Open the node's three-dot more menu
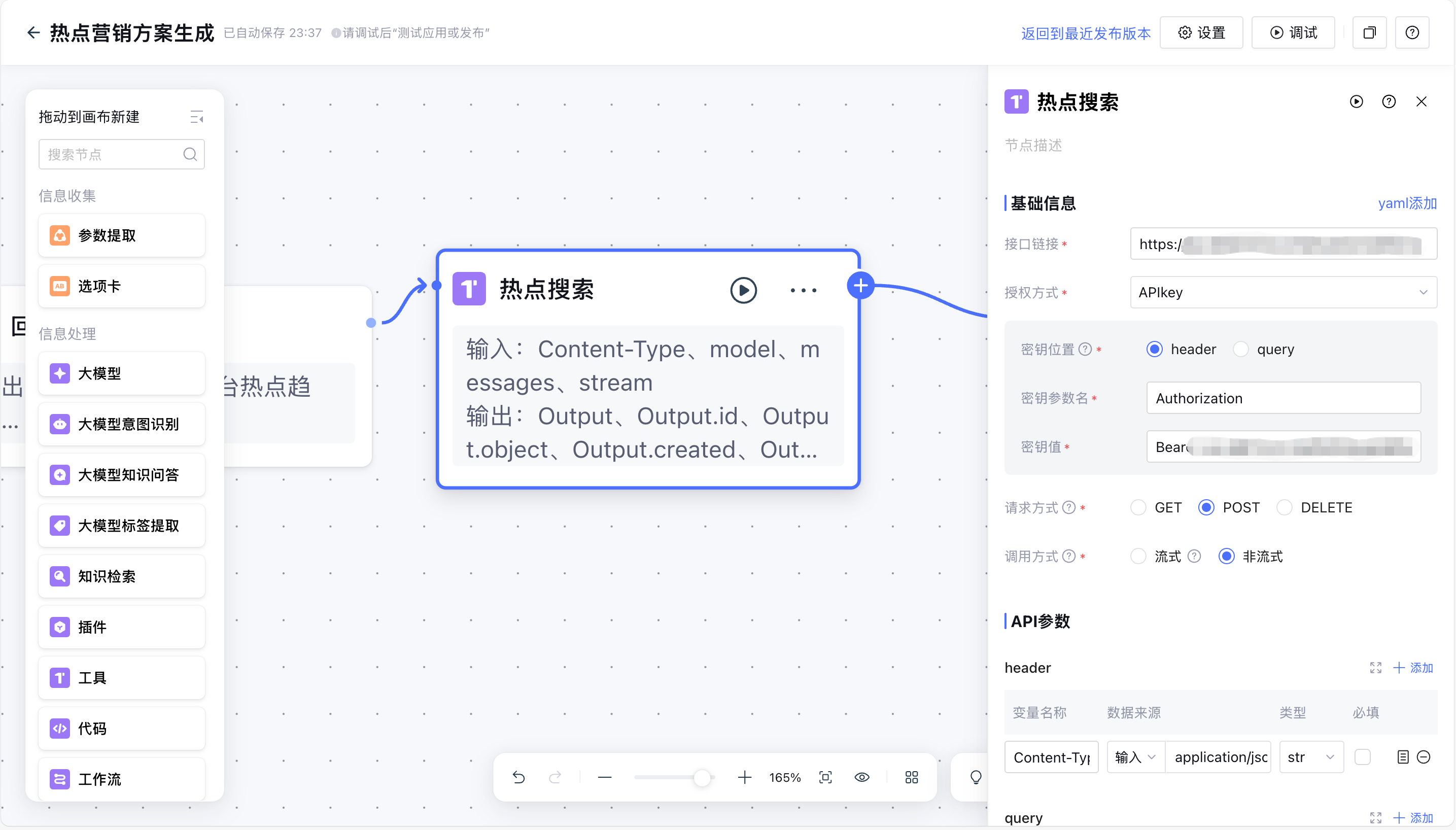Image resolution: width=1456 pixels, height=830 pixels. [x=803, y=290]
